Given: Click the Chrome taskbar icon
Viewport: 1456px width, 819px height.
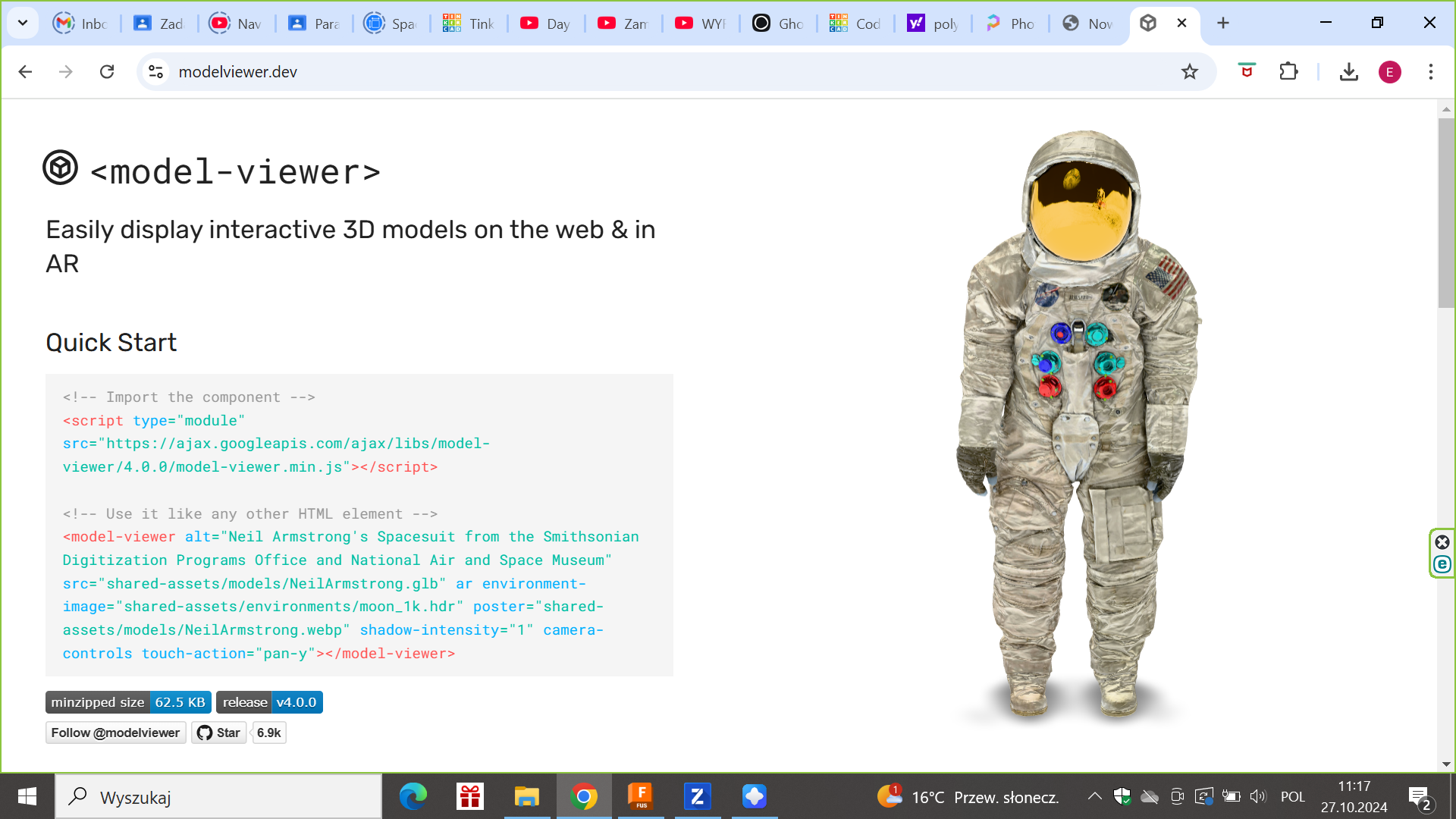Looking at the screenshot, I should coord(584,796).
